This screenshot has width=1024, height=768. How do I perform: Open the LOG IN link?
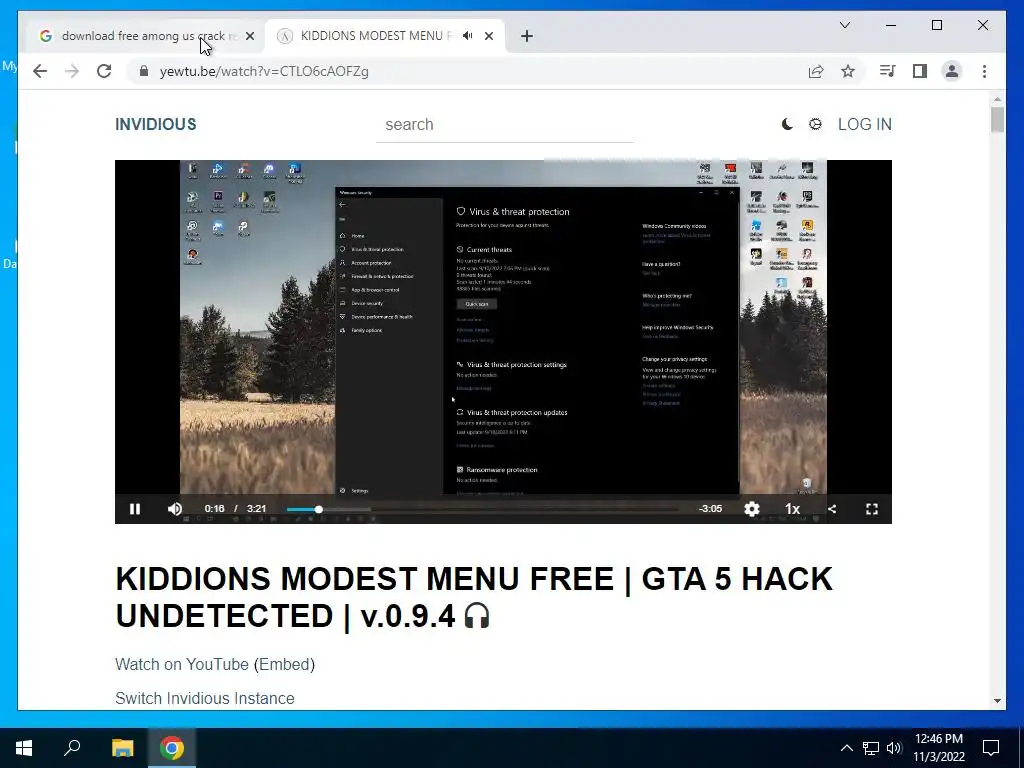click(x=865, y=124)
